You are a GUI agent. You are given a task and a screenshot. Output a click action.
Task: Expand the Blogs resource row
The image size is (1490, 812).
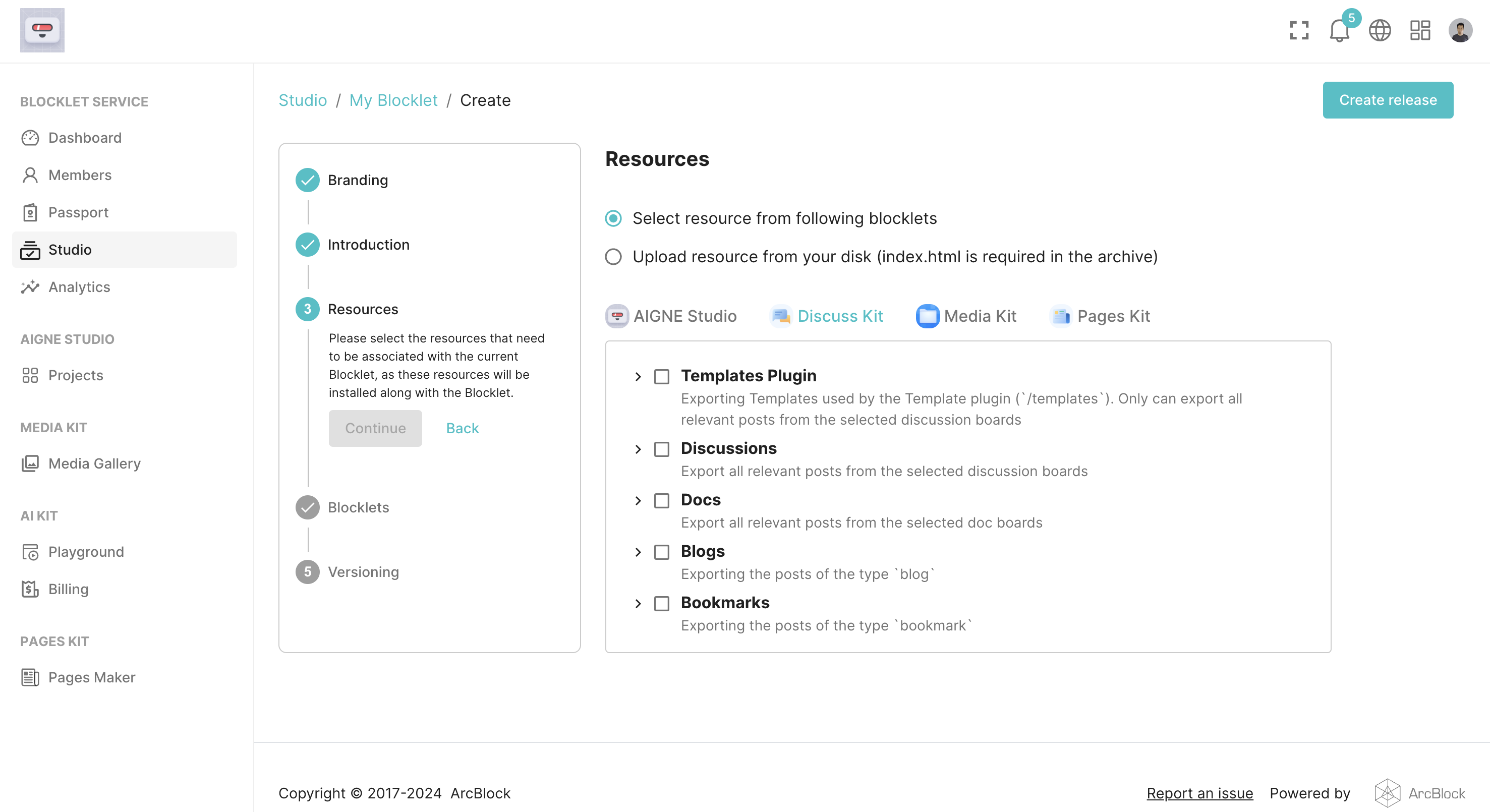click(638, 552)
